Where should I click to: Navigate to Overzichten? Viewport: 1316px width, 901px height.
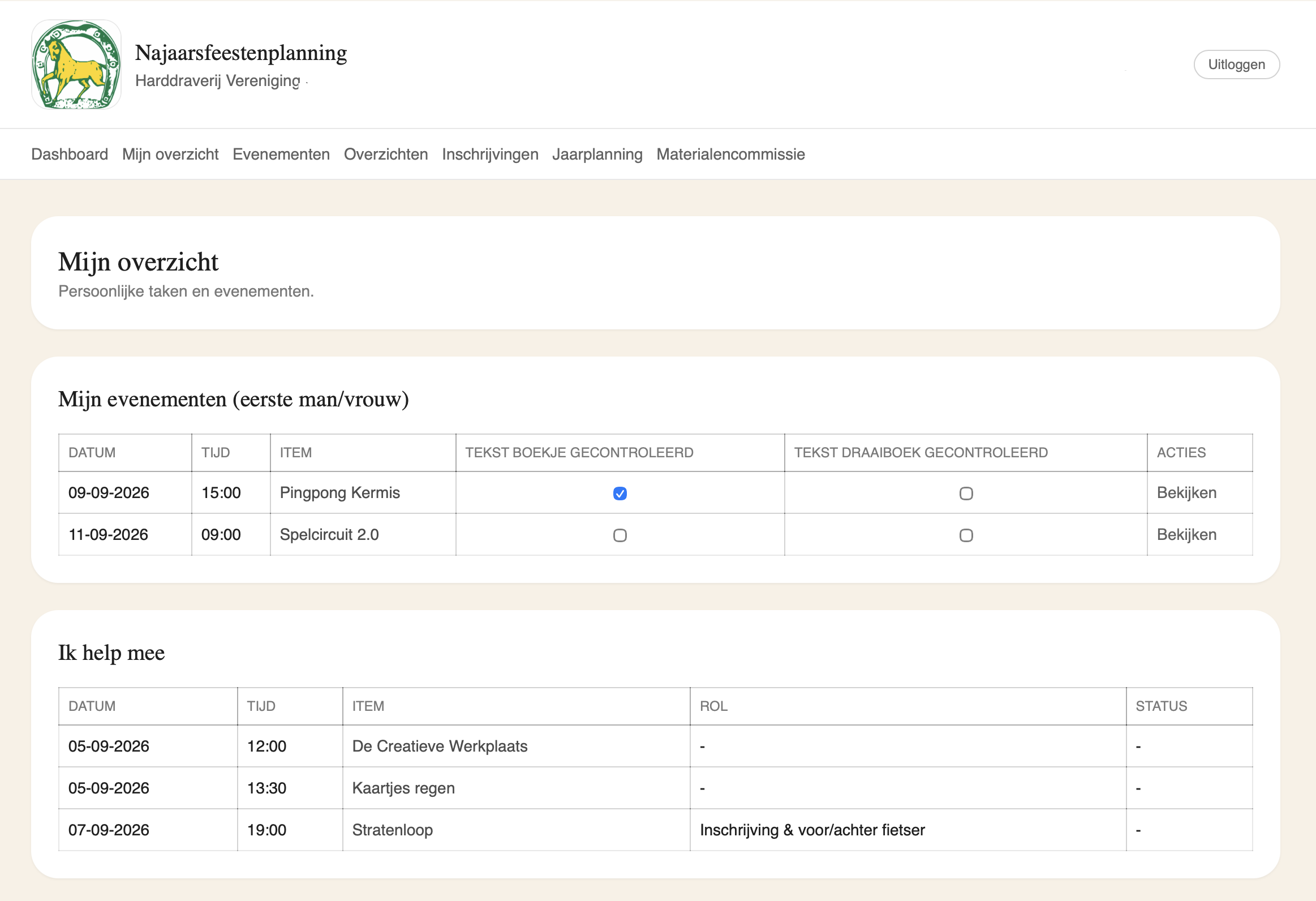click(386, 153)
